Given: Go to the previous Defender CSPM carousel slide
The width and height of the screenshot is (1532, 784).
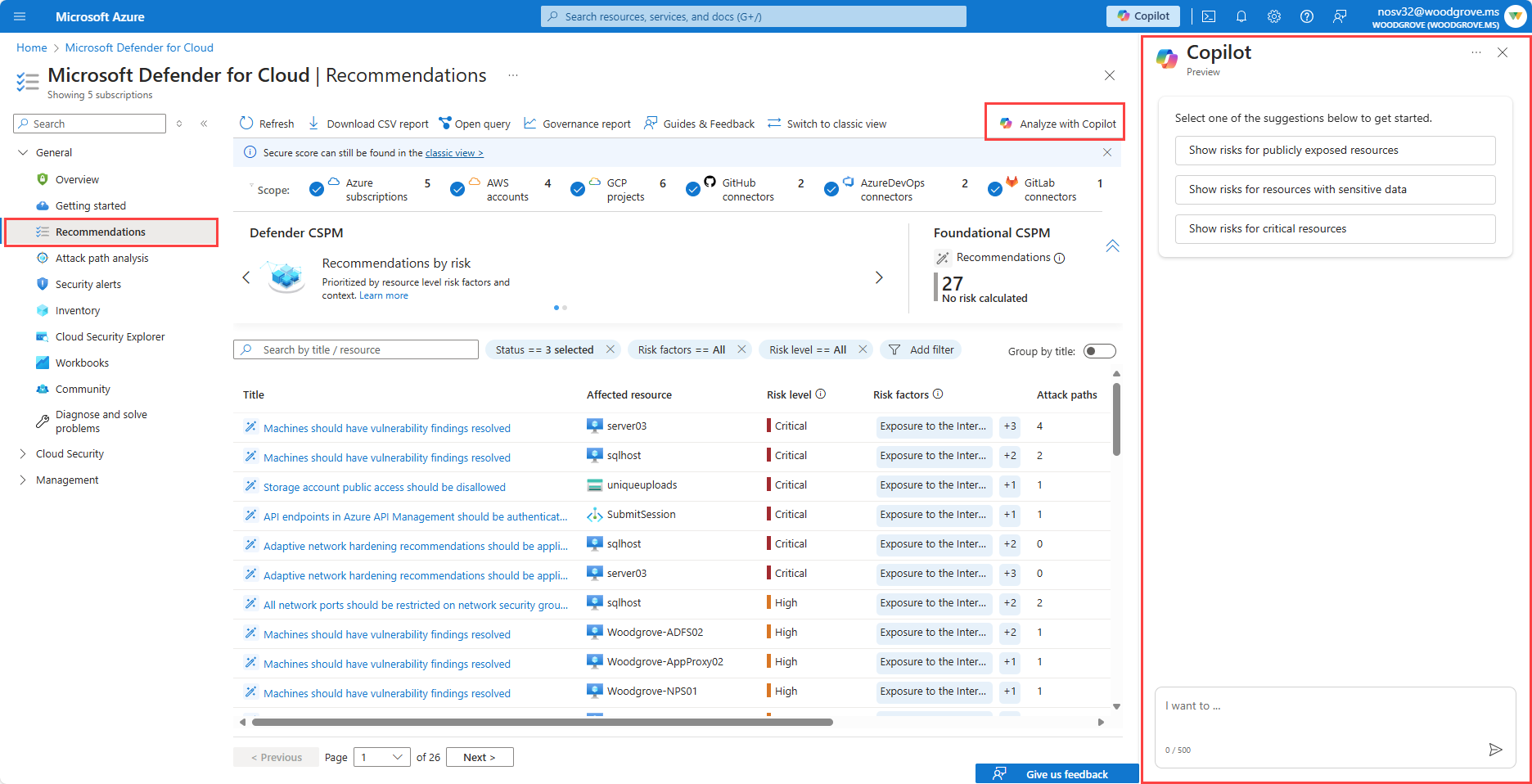Looking at the screenshot, I should tap(246, 277).
